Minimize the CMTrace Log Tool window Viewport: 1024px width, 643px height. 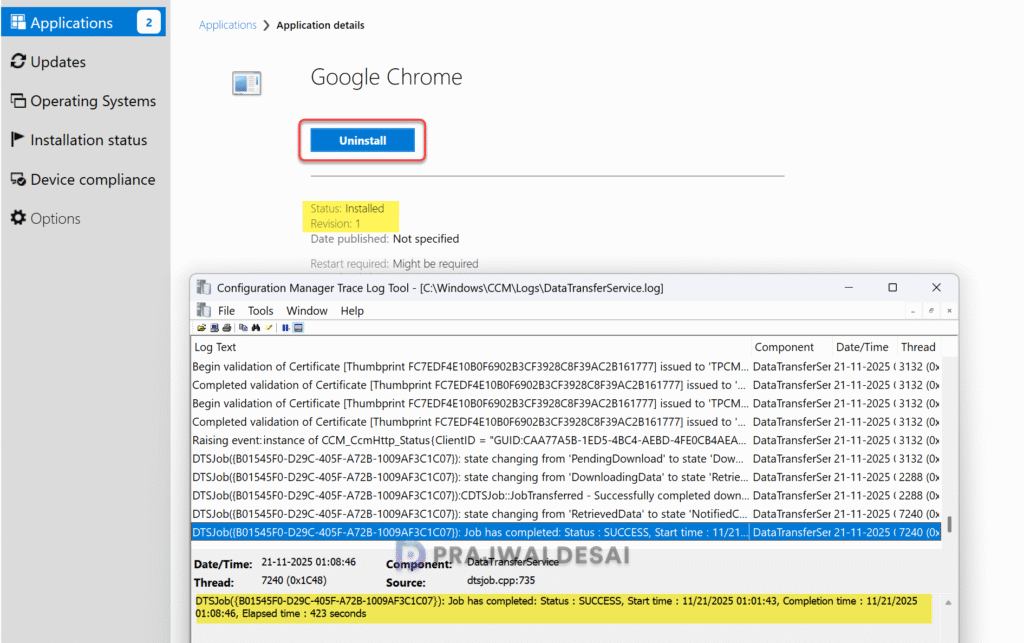(848, 287)
